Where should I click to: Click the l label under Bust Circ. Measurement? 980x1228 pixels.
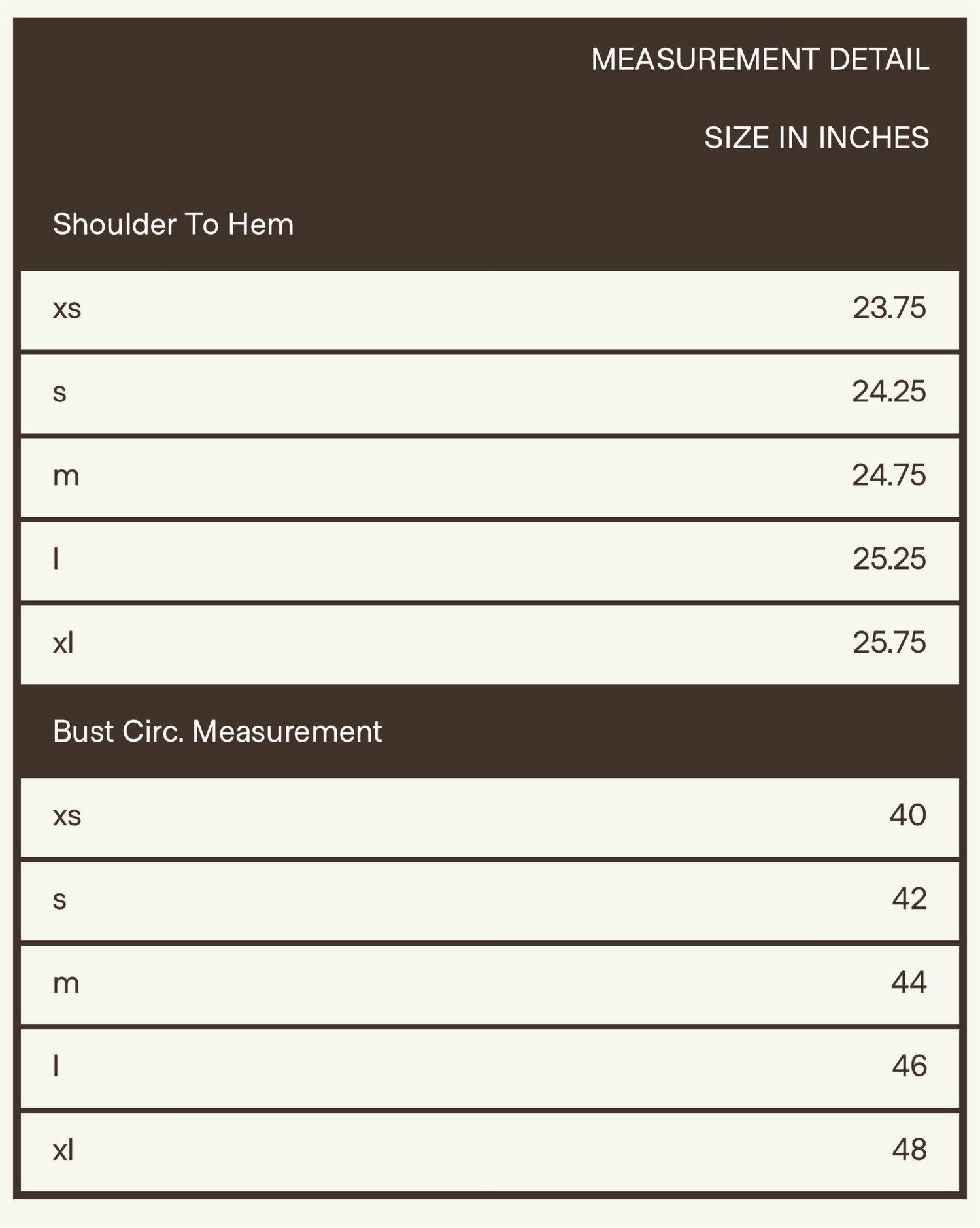(56, 1066)
